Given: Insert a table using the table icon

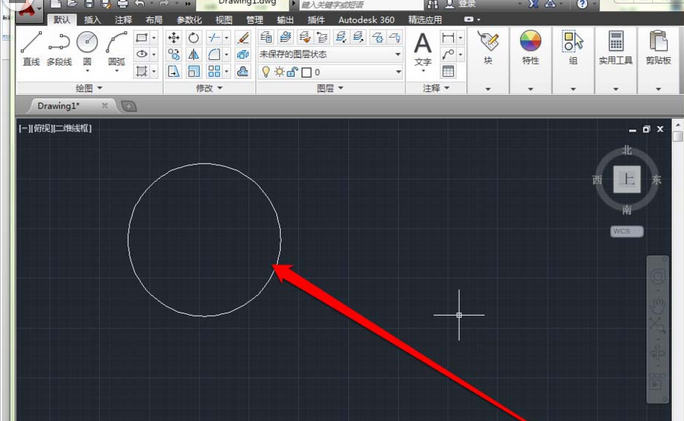Looking at the screenshot, I should [x=449, y=72].
